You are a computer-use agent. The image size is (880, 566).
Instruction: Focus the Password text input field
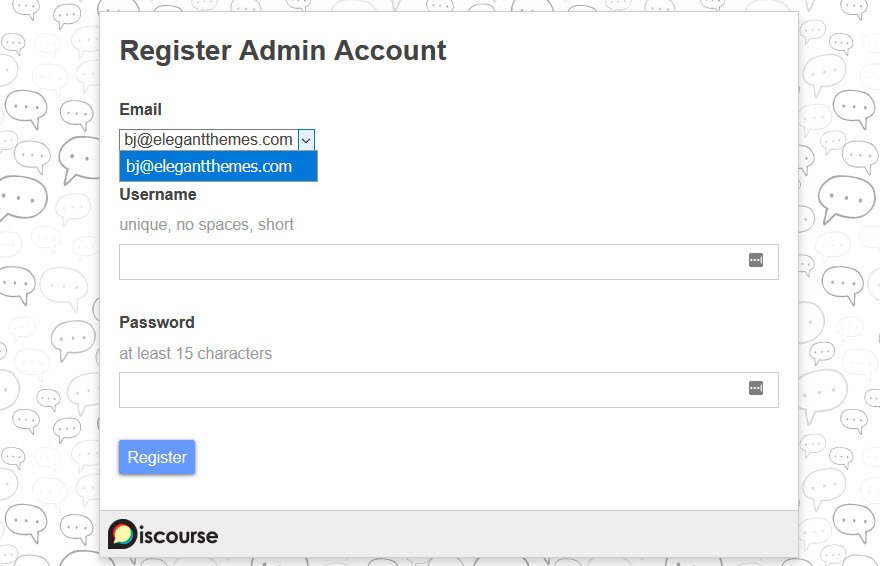[x=448, y=390]
